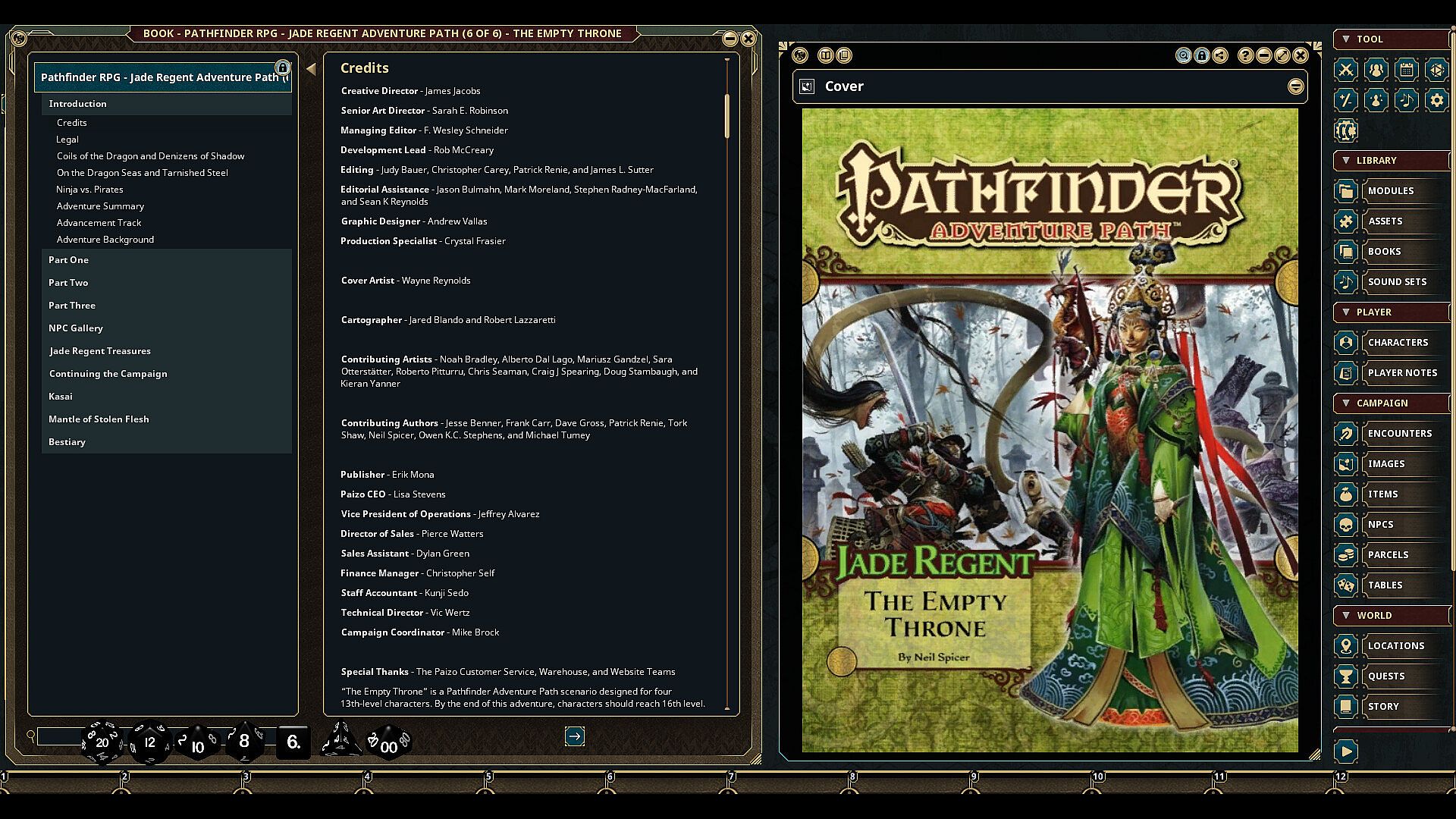Go to next page with arrow button
1456x819 pixels.
coord(575,736)
